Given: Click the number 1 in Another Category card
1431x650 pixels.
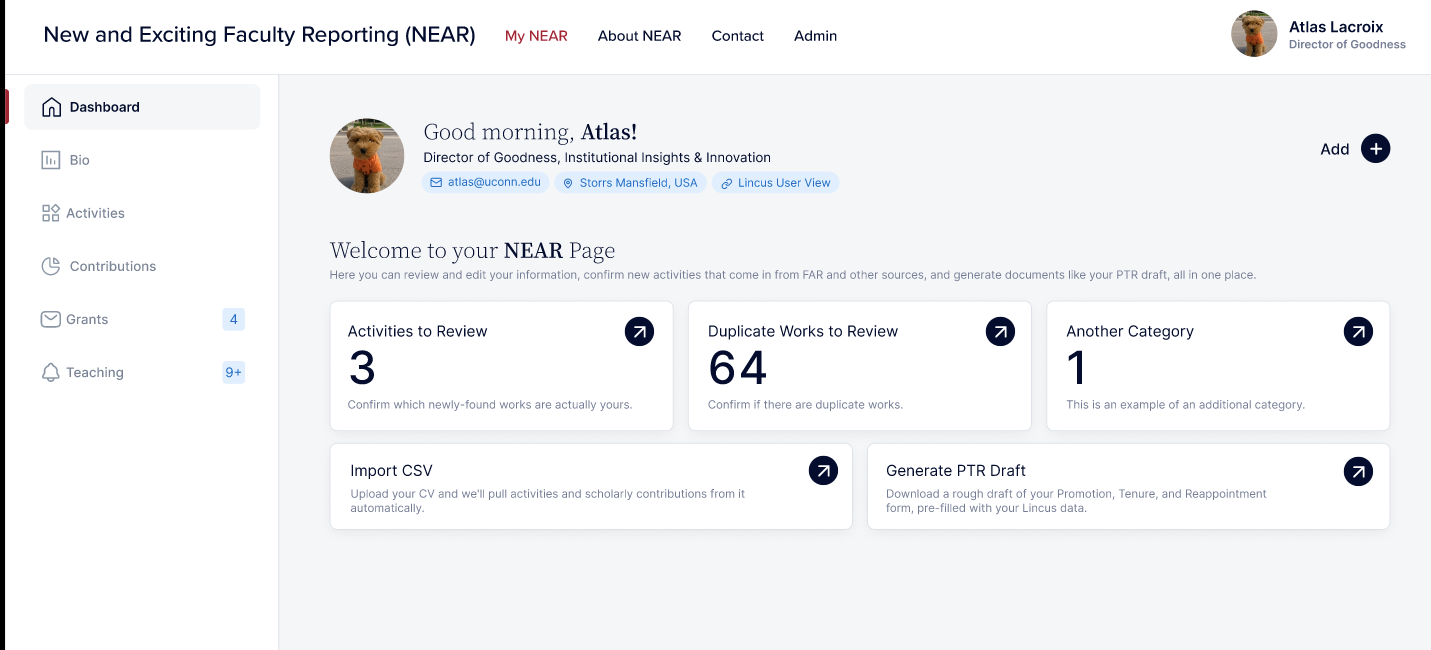Looking at the screenshot, I should (1077, 368).
